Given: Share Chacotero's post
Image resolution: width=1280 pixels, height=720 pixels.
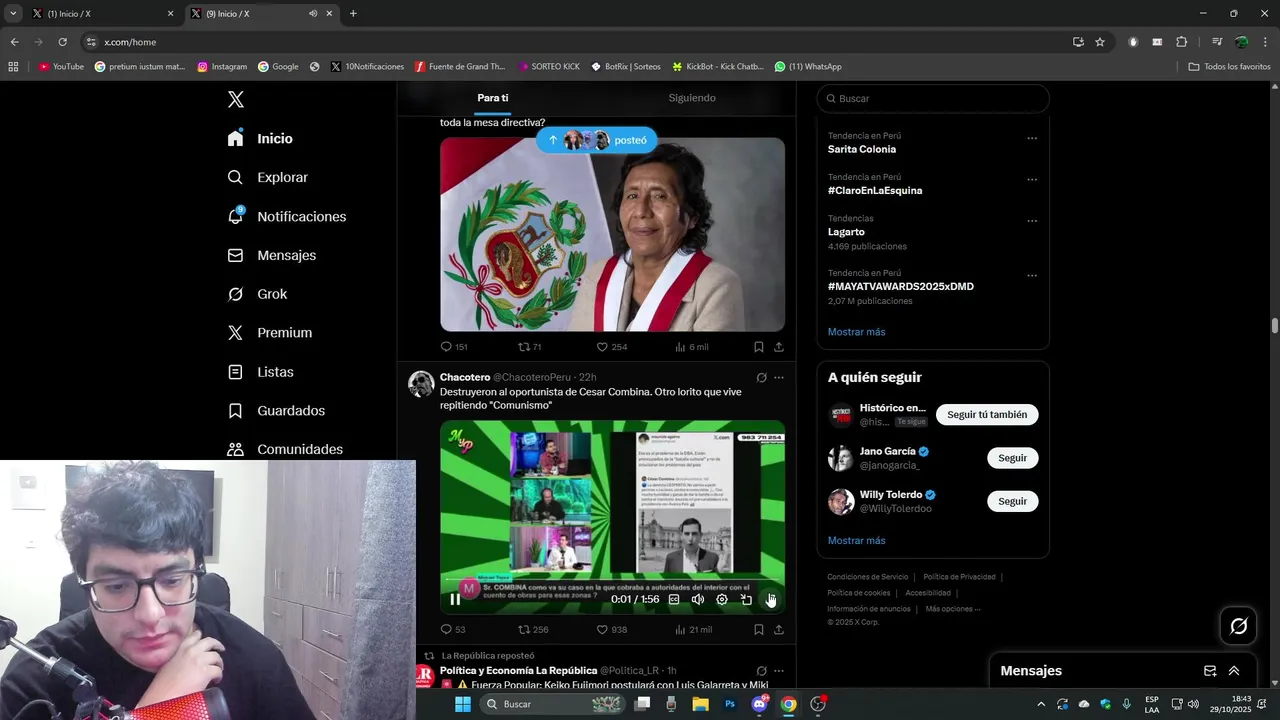Looking at the screenshot, I should (x=778, y=630).
